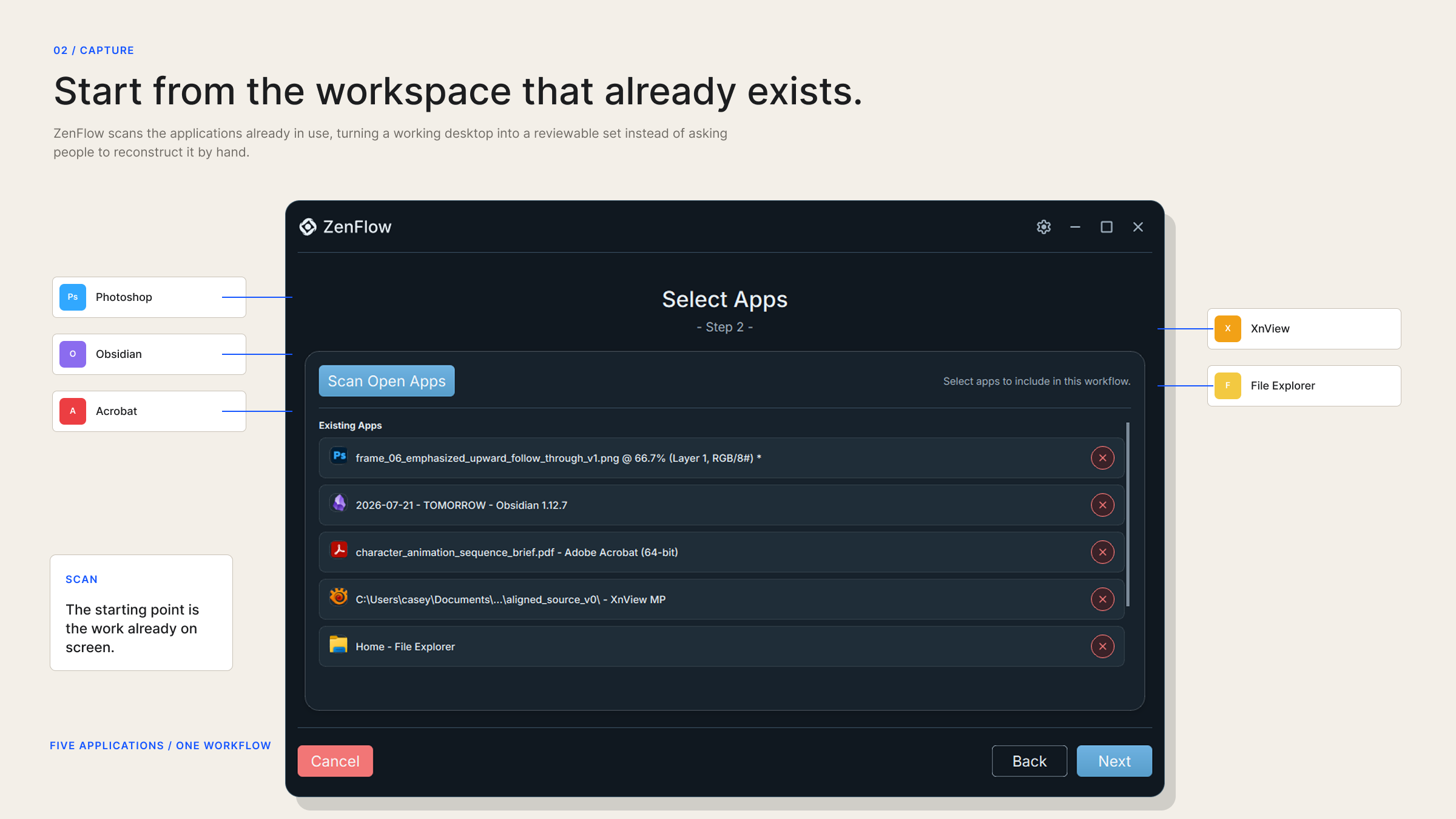Click the blue Ps badge on the Photoshop card
Viewport: 1456px width, 819px height.
(73, 297)
